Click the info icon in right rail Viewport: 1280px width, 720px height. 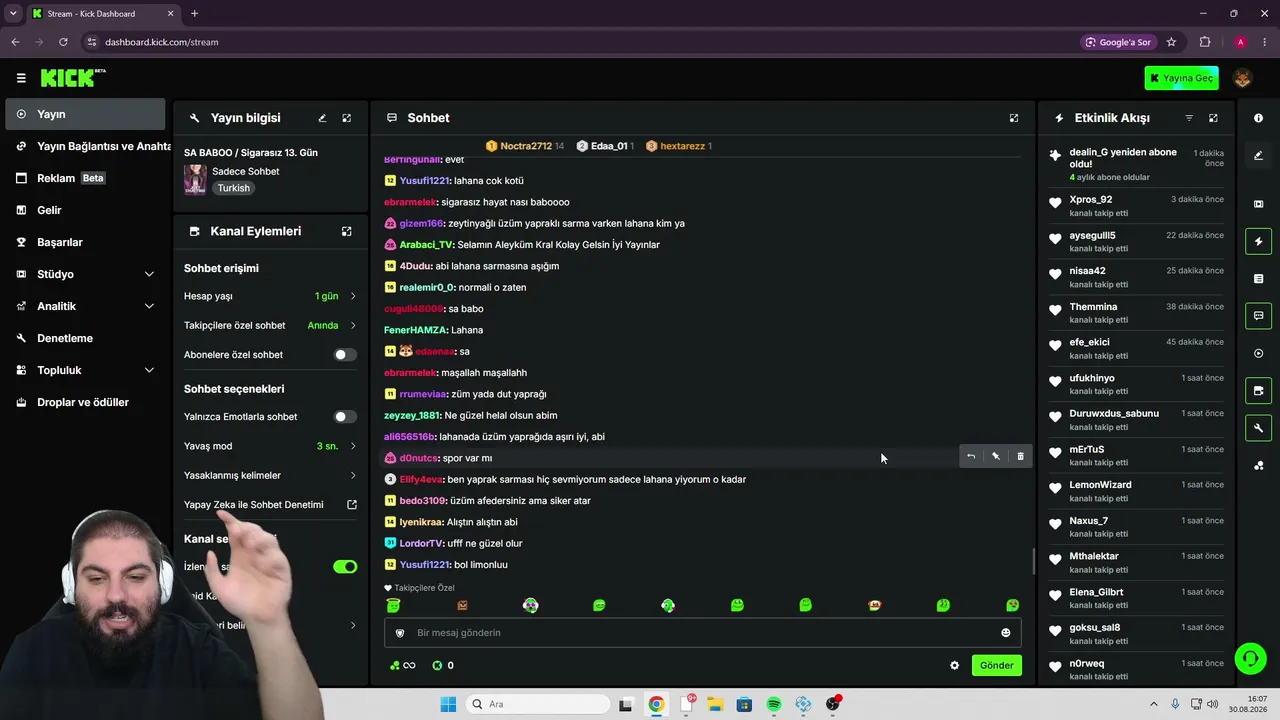[x=1258, y=118]
